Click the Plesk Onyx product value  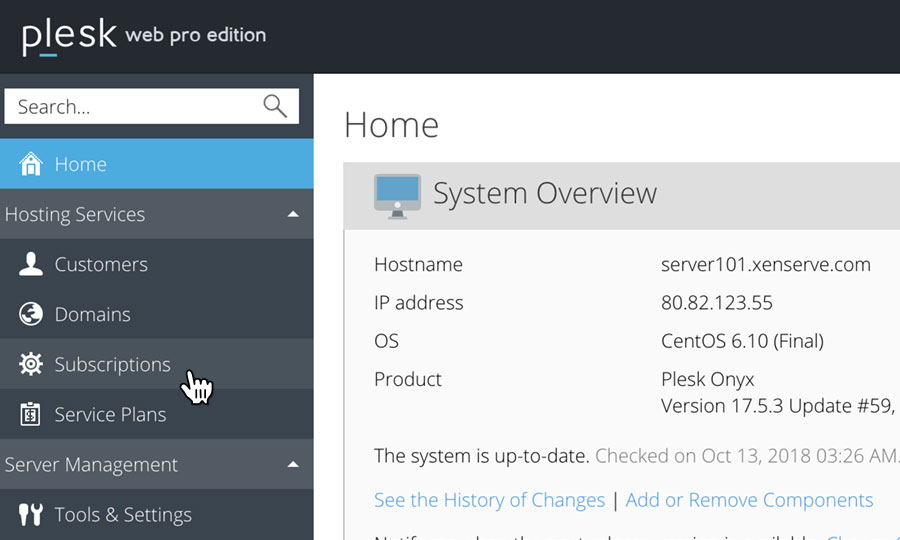[708, 379]
